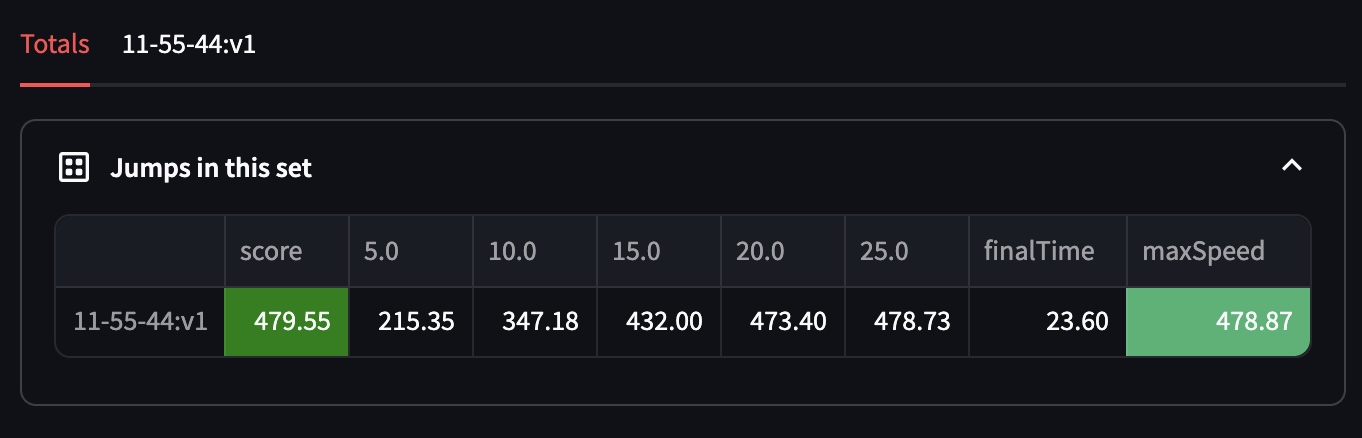Image resolution: width=1362 pixels, height=438 pixels.
Task: Click the 10.0 column header
Action: (535, 251)
